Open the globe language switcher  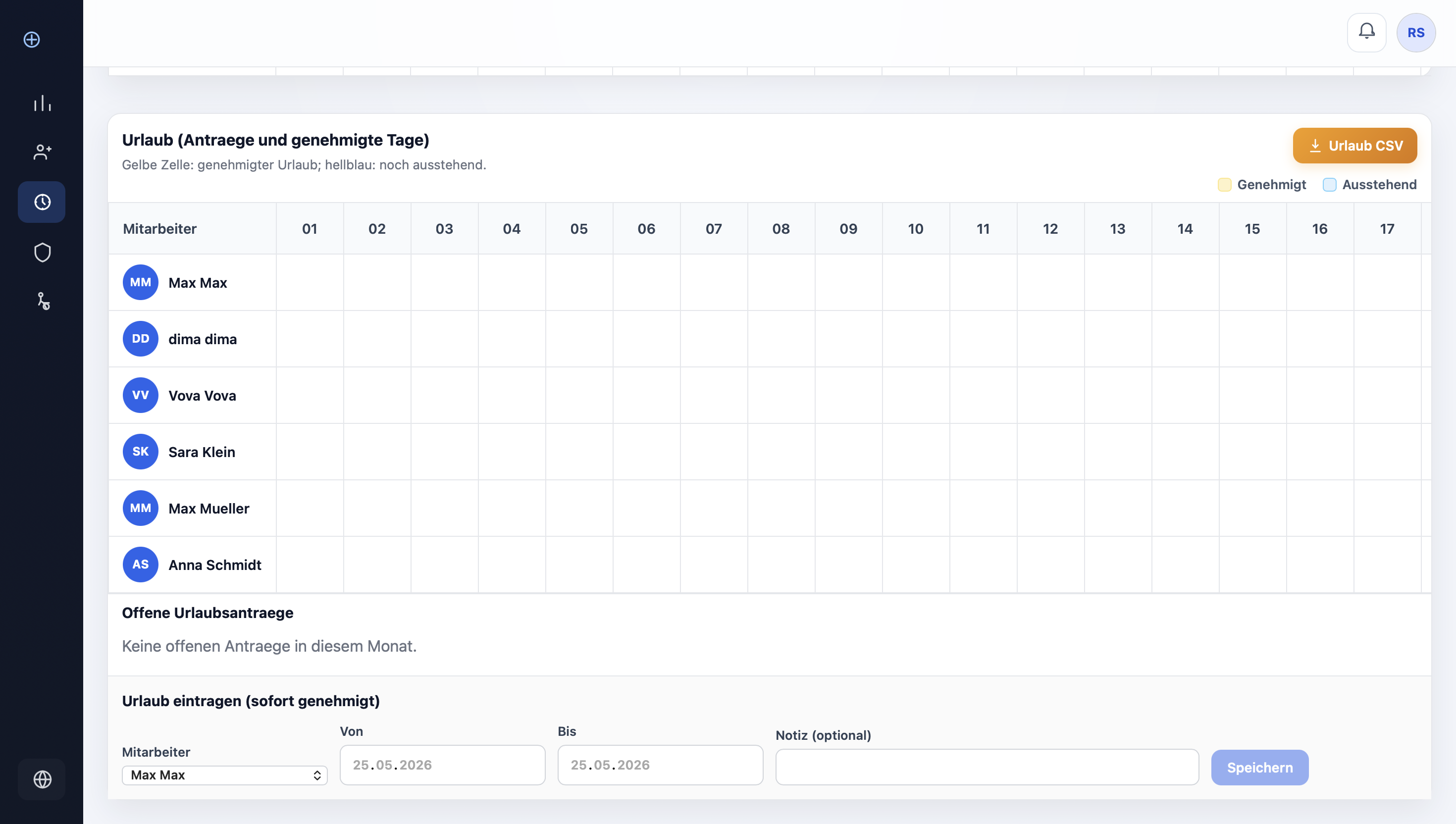[x=42, y=779]
